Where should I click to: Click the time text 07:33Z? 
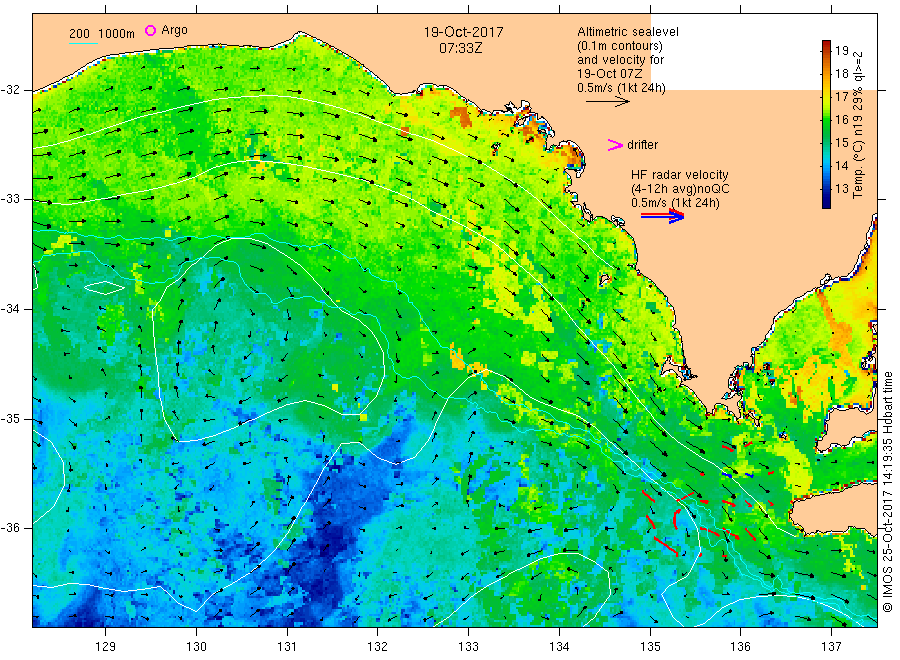coord(460,48)
